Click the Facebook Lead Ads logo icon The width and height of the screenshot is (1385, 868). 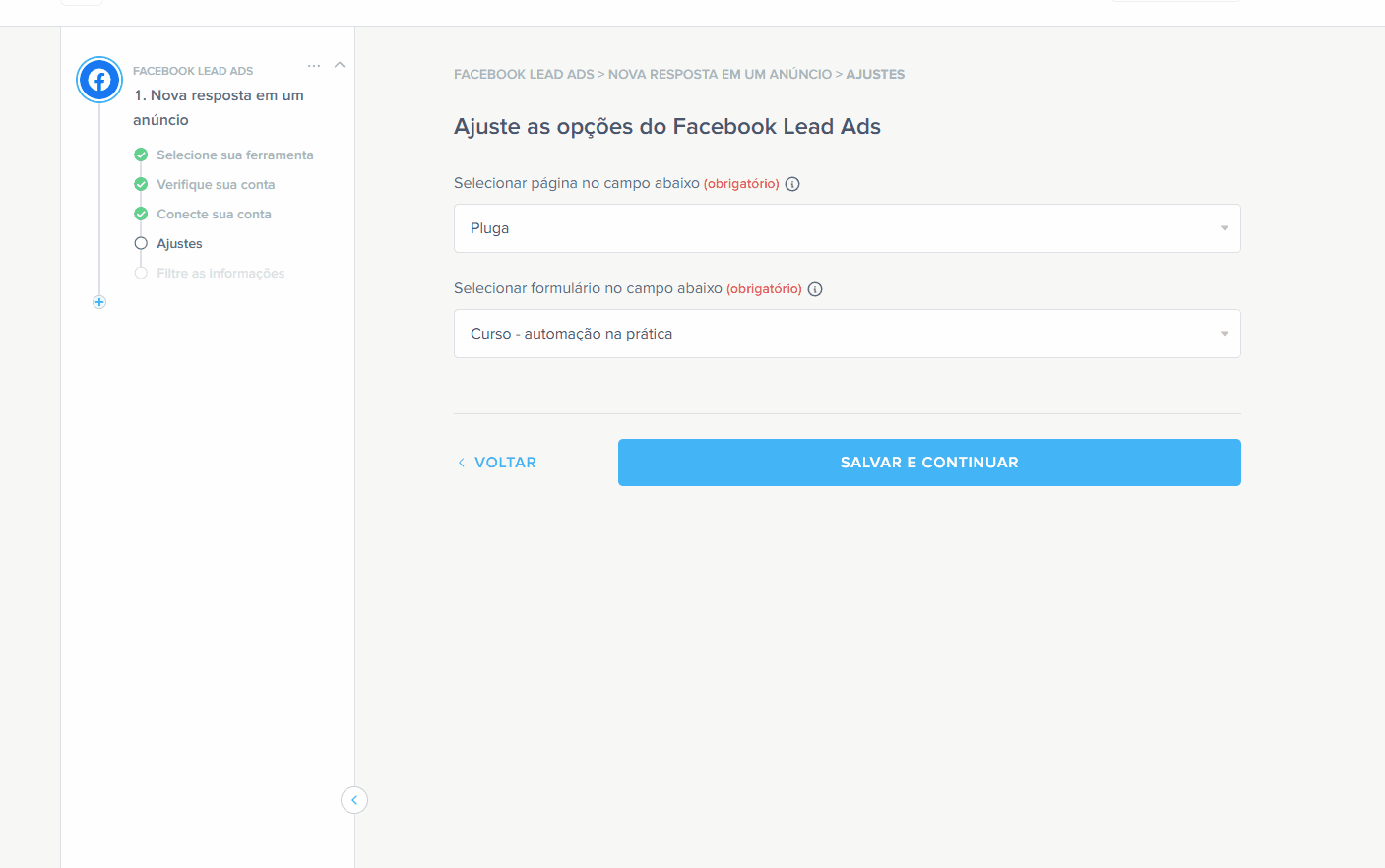click(x=99, y=80)
